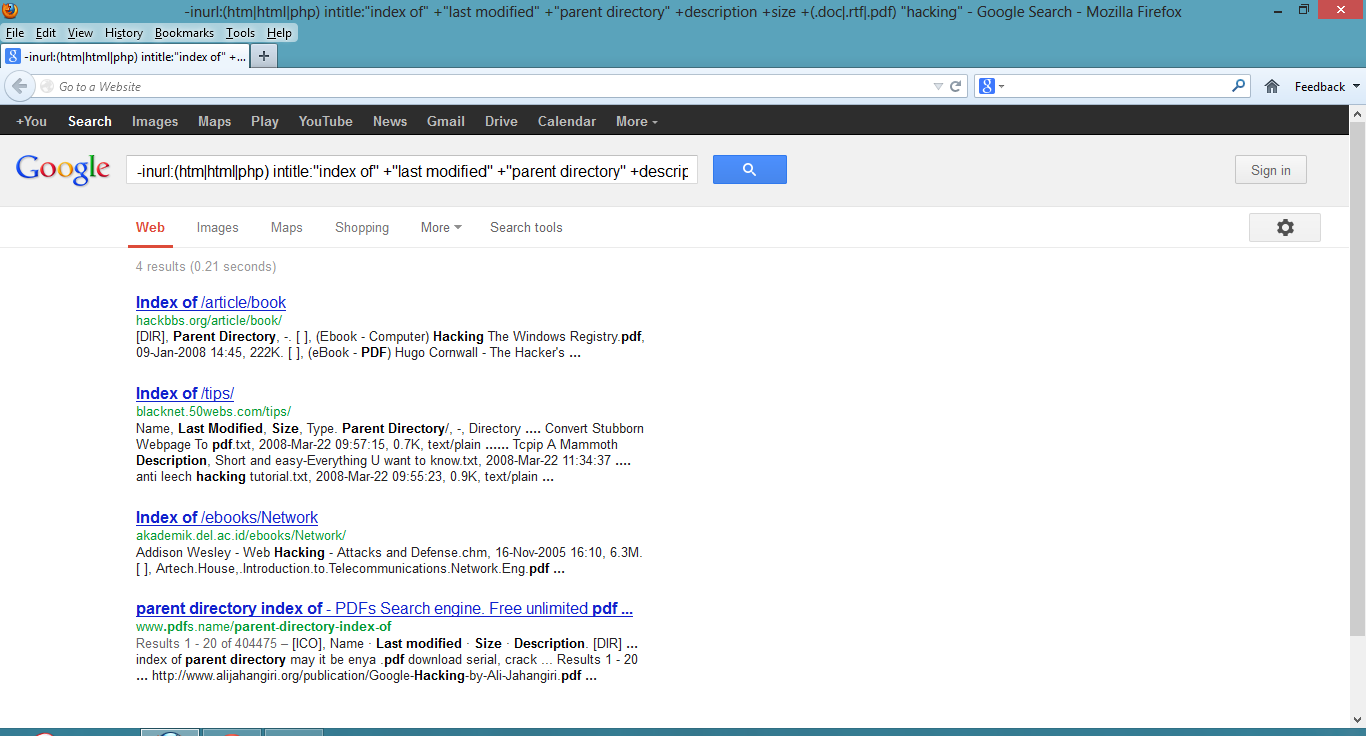Image resolution: width=1366 pixels, height=736 pixels.
Task: Click the Google query input box
Action: coord(412,170)
